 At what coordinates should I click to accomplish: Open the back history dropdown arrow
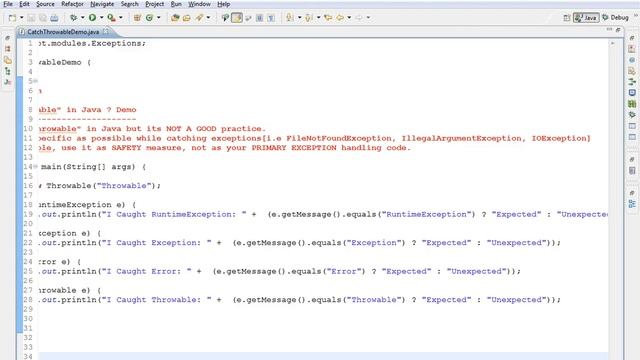point(349,18)
